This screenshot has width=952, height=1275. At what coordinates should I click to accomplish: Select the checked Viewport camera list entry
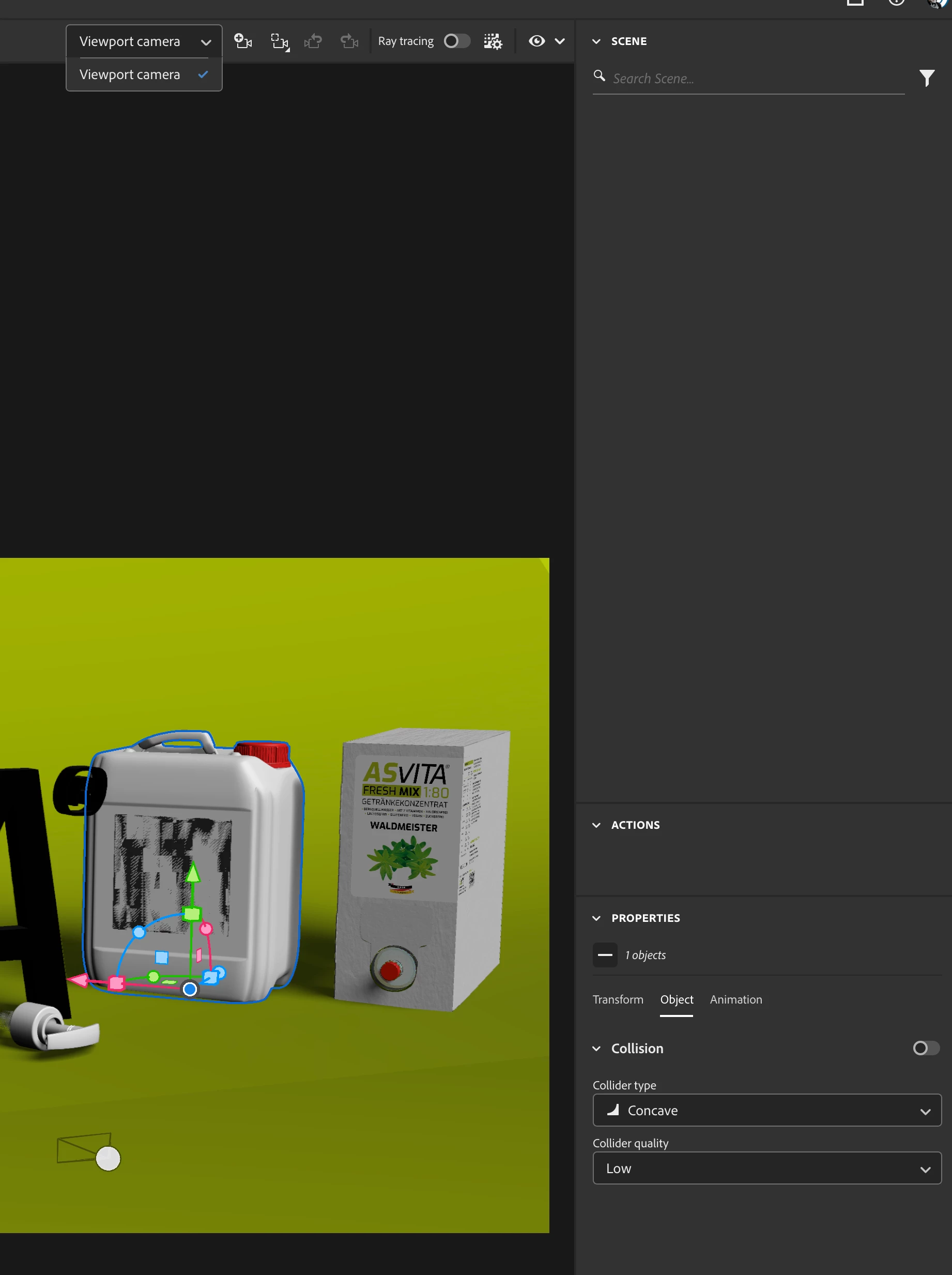(144, 74)
